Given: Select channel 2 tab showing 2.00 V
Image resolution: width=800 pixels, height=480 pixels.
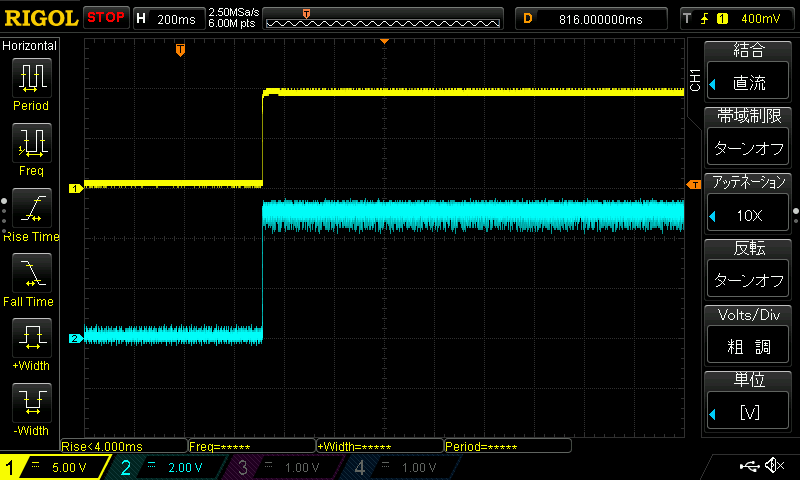Looking at the screenshot, I should [x=168, y=467].
